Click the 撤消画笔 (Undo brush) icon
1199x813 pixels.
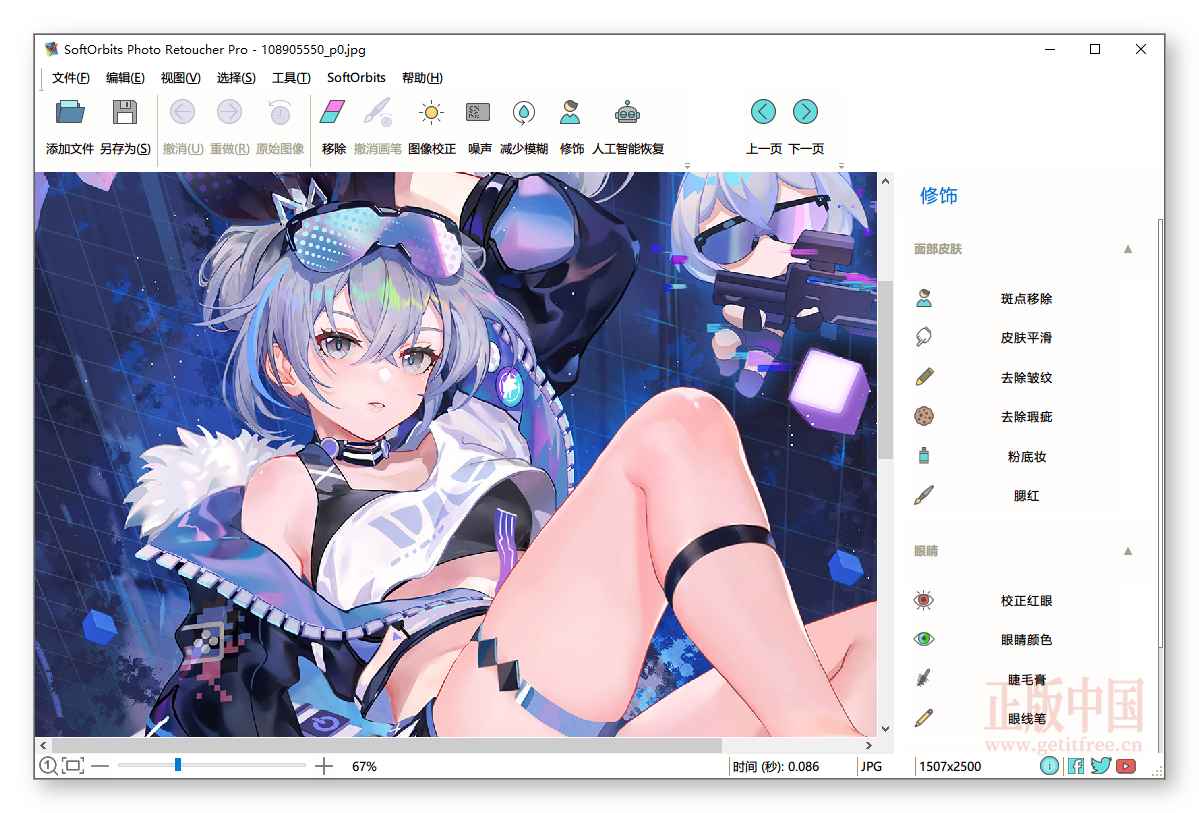pyautogui.click(x=378, y=112)
